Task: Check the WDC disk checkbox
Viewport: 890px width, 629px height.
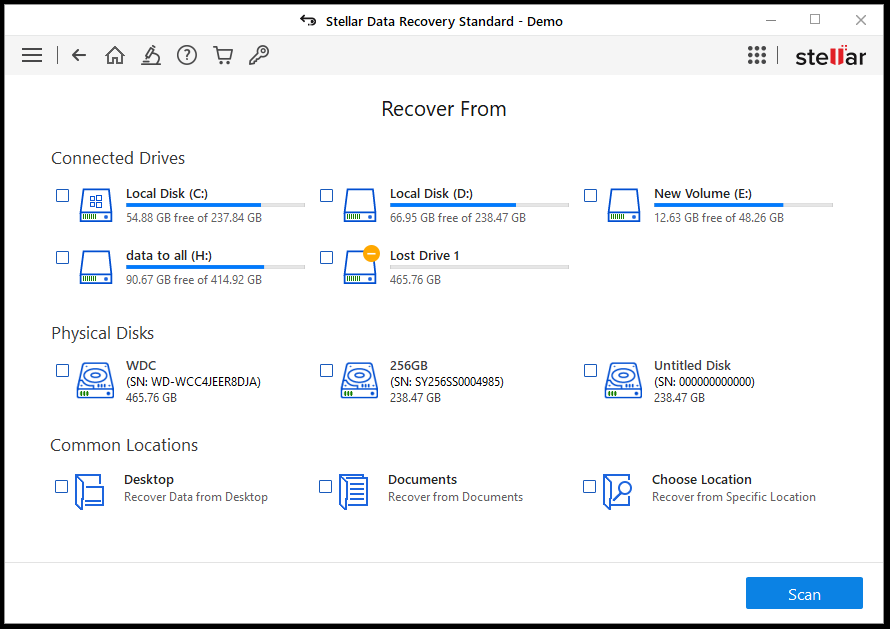Action: (x=62, y=370)
